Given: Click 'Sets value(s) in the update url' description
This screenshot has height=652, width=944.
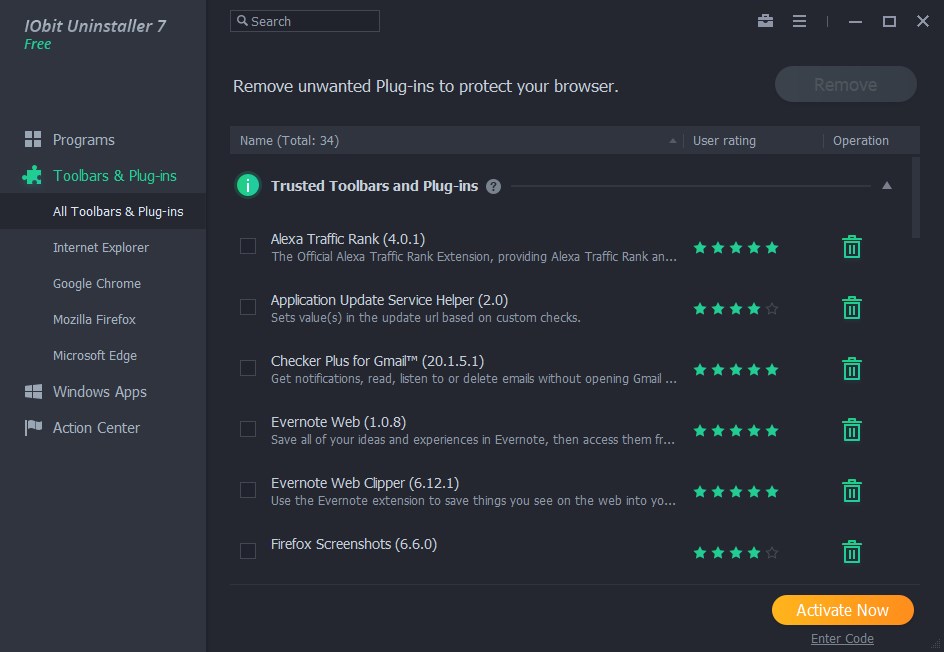Looking at the screenshot, I should [x=426, y=317].
